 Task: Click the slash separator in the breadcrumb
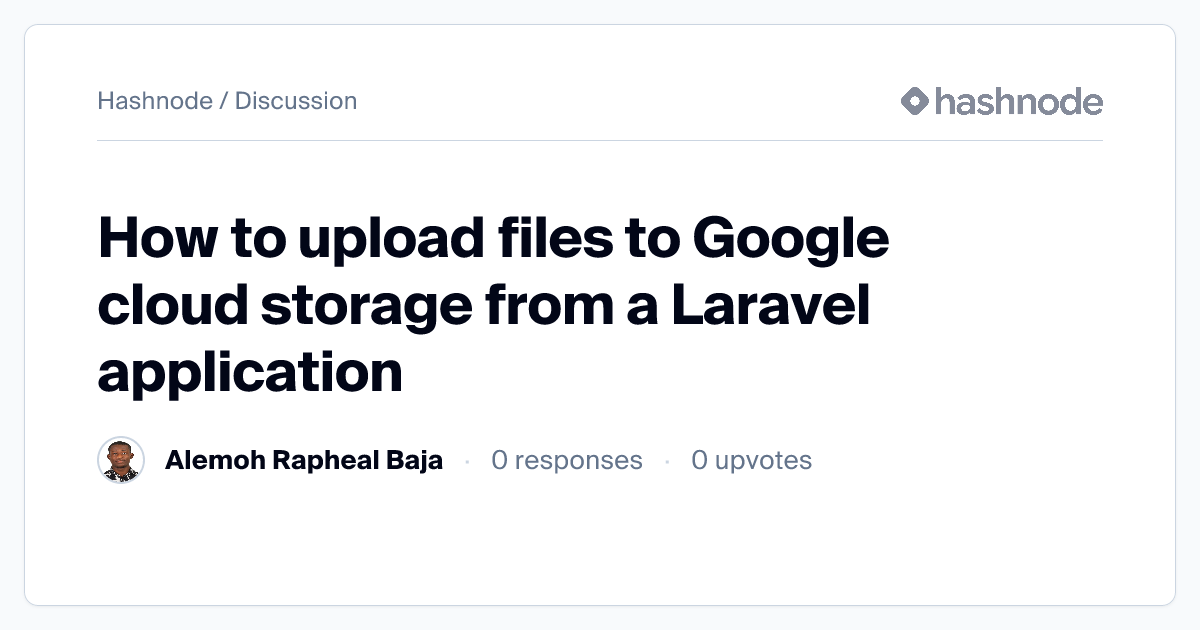pos(223,101)
